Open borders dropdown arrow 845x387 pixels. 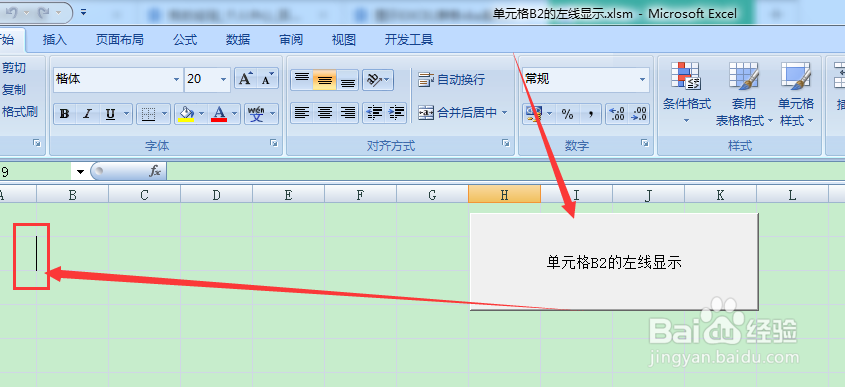point(165,114)
